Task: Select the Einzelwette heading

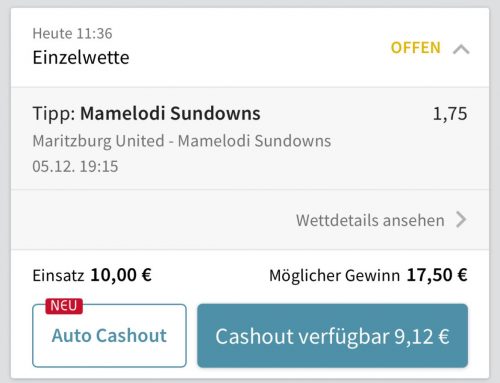Action: click(x=81, y=57)
